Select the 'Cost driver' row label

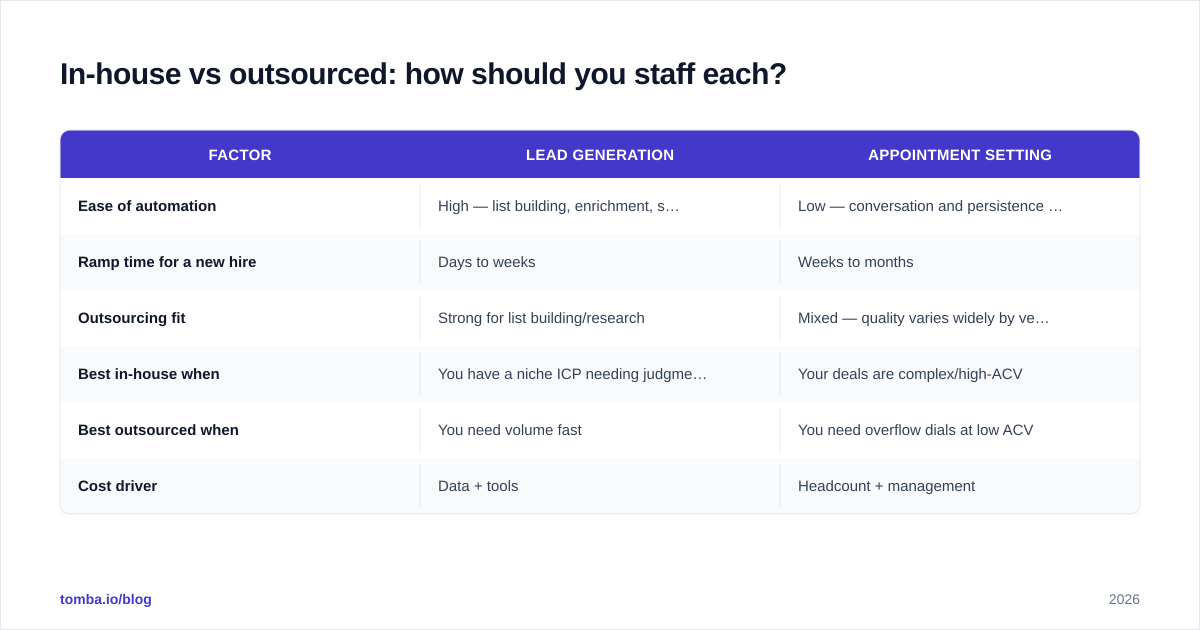(118, 486)
